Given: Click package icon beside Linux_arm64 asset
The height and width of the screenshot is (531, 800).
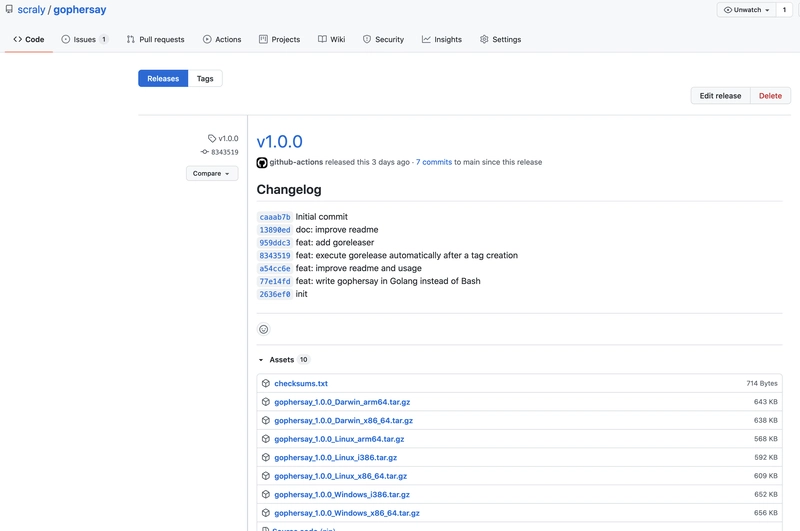Looking at the screenshot, I should [265, 439].
